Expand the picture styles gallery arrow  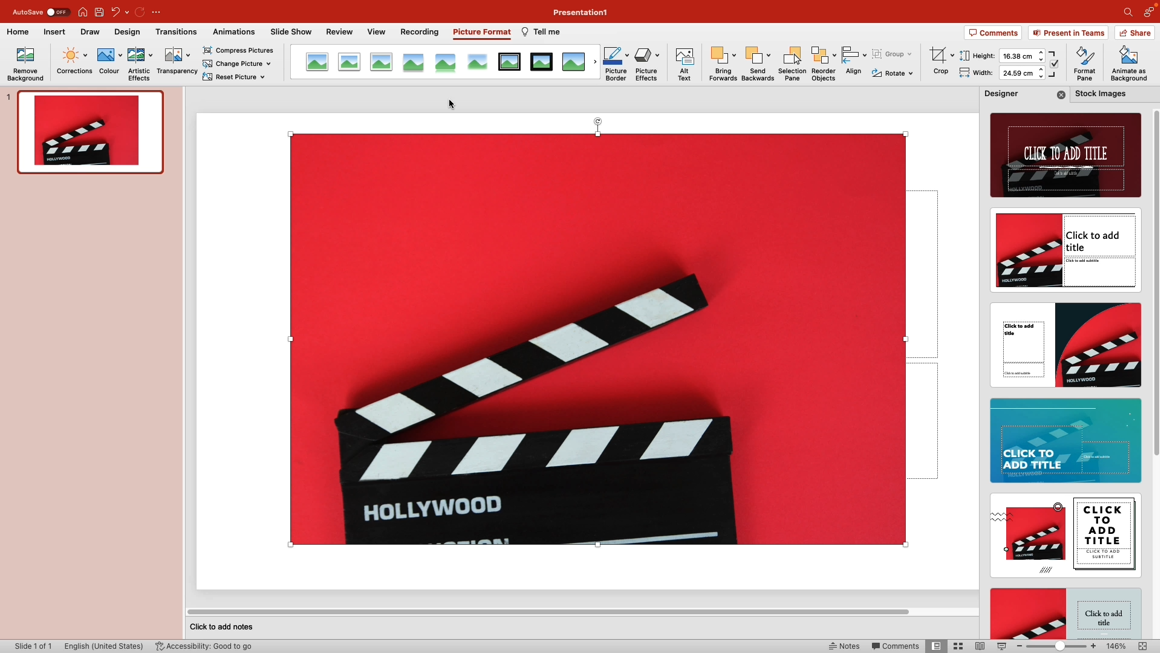coord(595,62)
